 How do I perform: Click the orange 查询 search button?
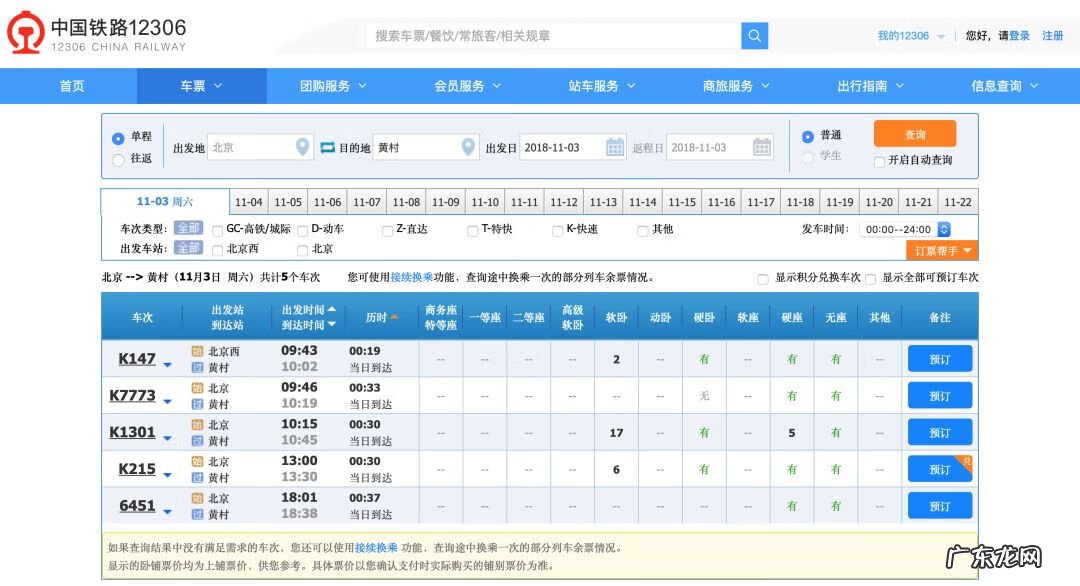tap(916, 133)
